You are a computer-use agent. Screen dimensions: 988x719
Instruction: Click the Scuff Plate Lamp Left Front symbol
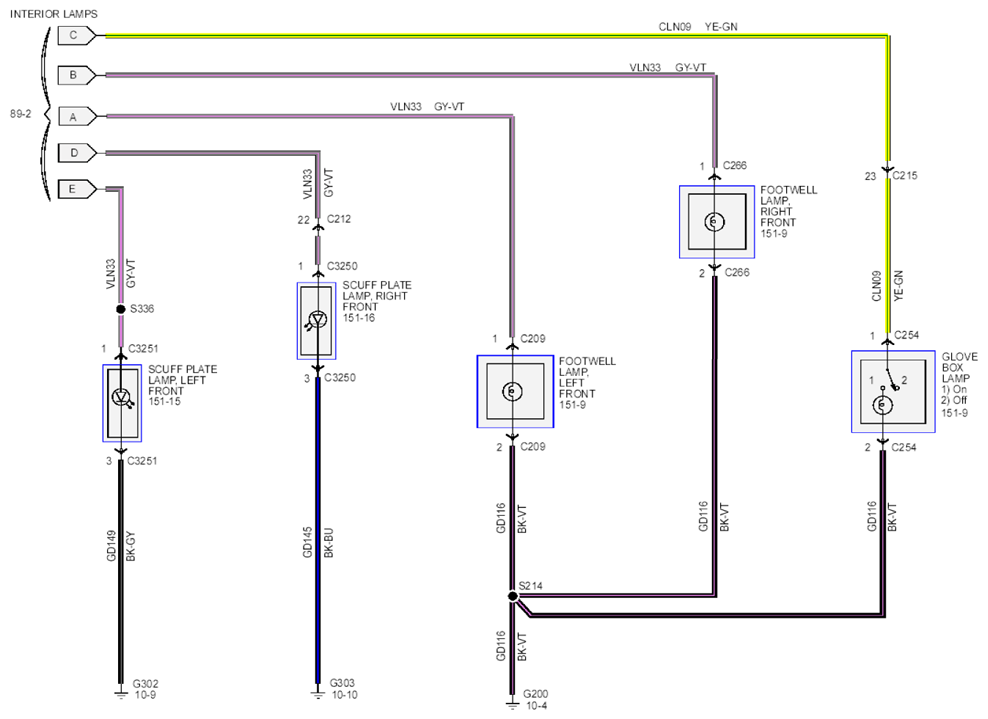[x=122, y=403]
